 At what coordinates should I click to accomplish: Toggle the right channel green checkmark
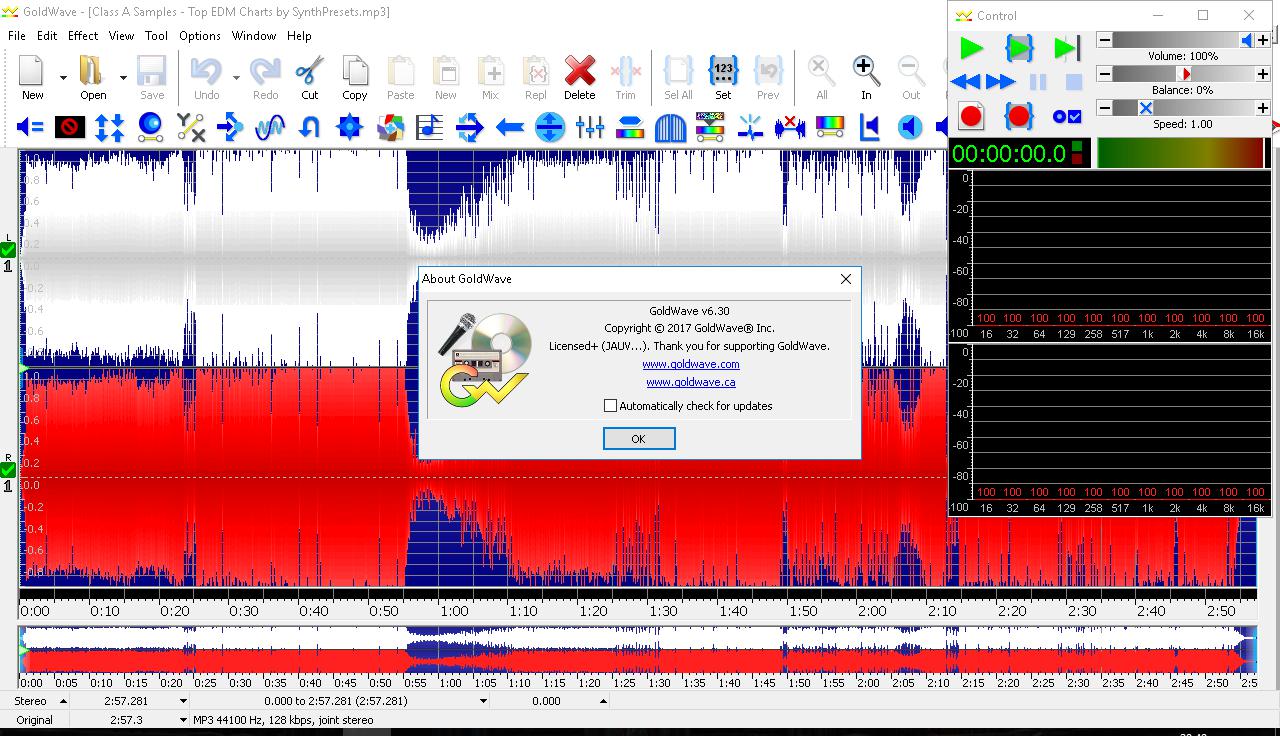[x=8, y=470]
